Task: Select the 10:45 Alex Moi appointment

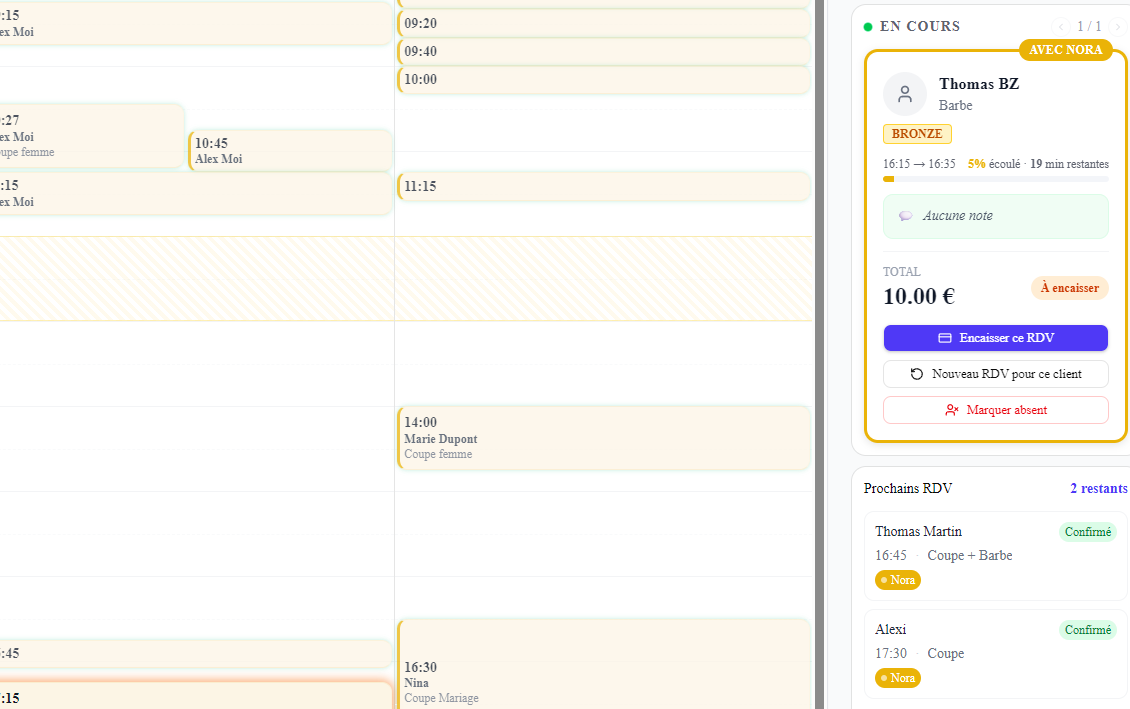Action: click(x=290, y=151)
